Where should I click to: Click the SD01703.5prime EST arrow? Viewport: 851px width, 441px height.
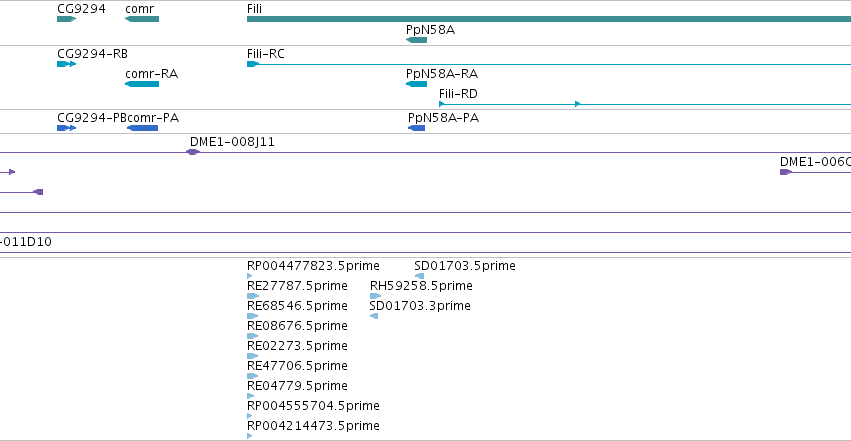tap(419, 276)
